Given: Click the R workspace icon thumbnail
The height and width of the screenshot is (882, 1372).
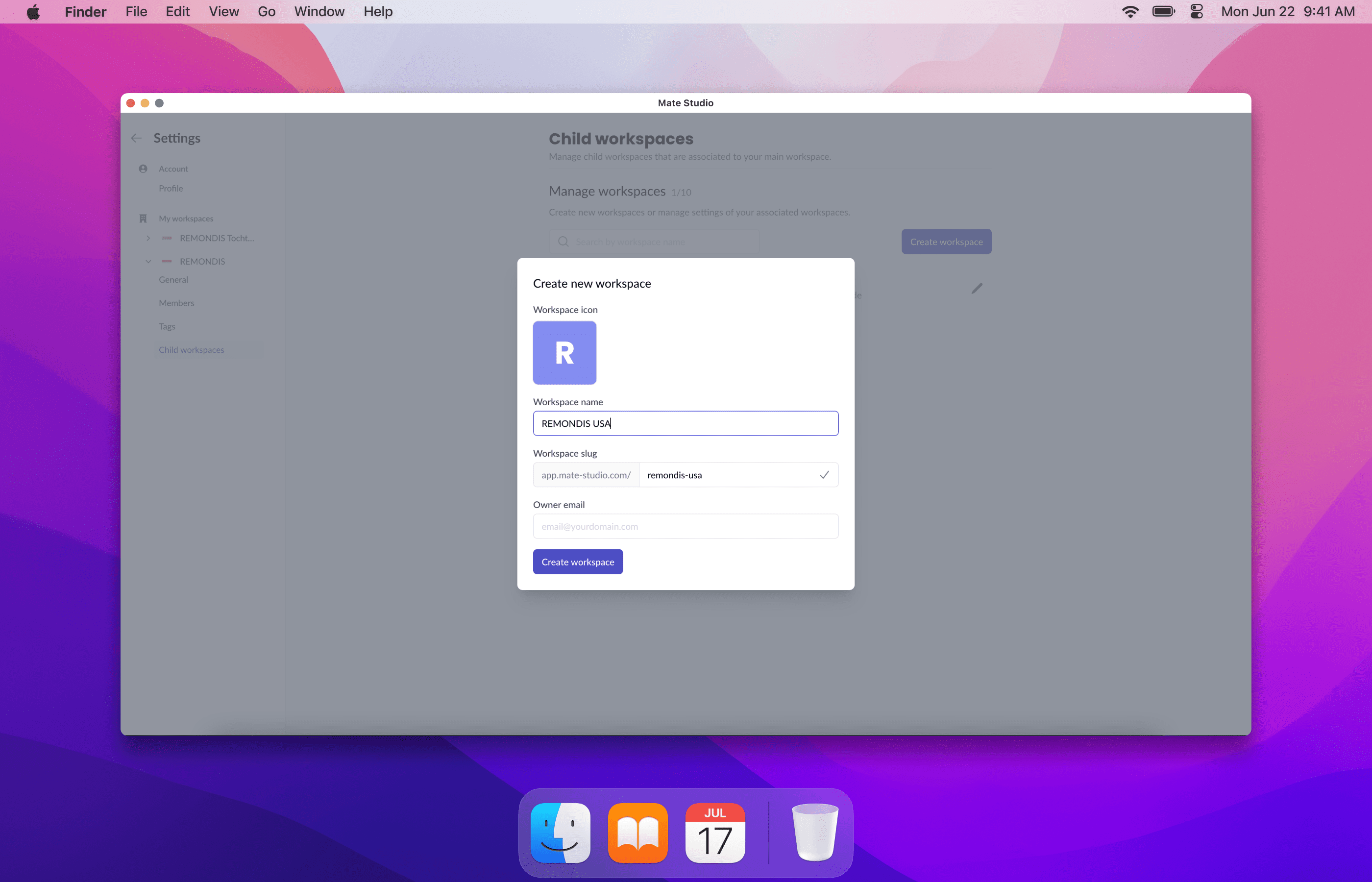Looking at the screenshot, I should (564, 352).
